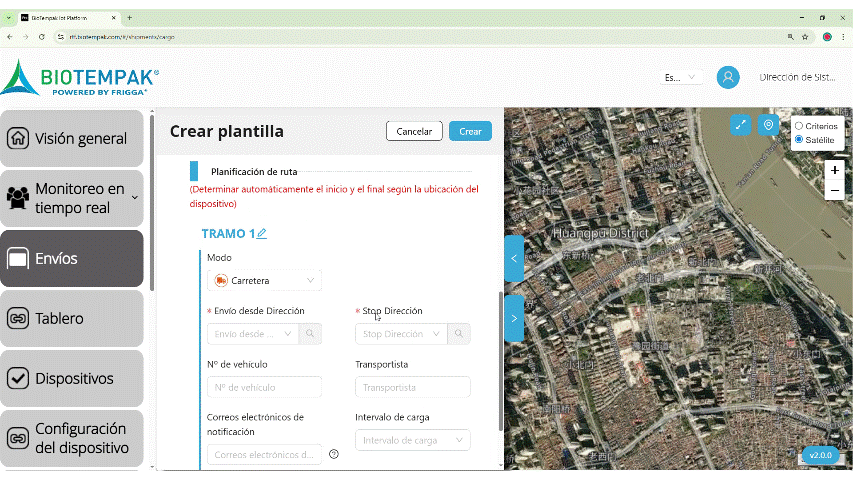Click the Dispositivos checkmark icon
Viewport: 853px width, 480px height.
point(18,378)
